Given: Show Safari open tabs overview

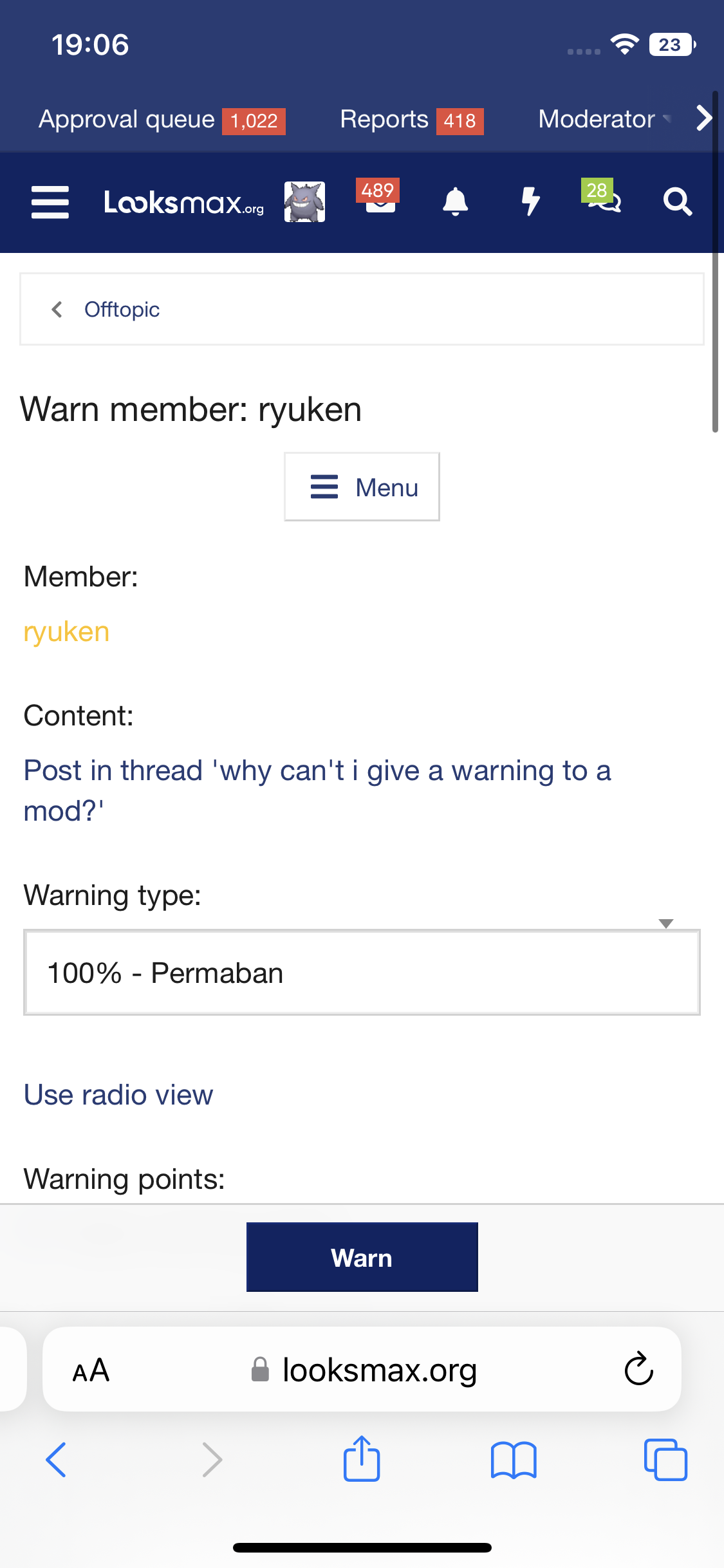Looking at the screenshot, I should coord(665,1459).
